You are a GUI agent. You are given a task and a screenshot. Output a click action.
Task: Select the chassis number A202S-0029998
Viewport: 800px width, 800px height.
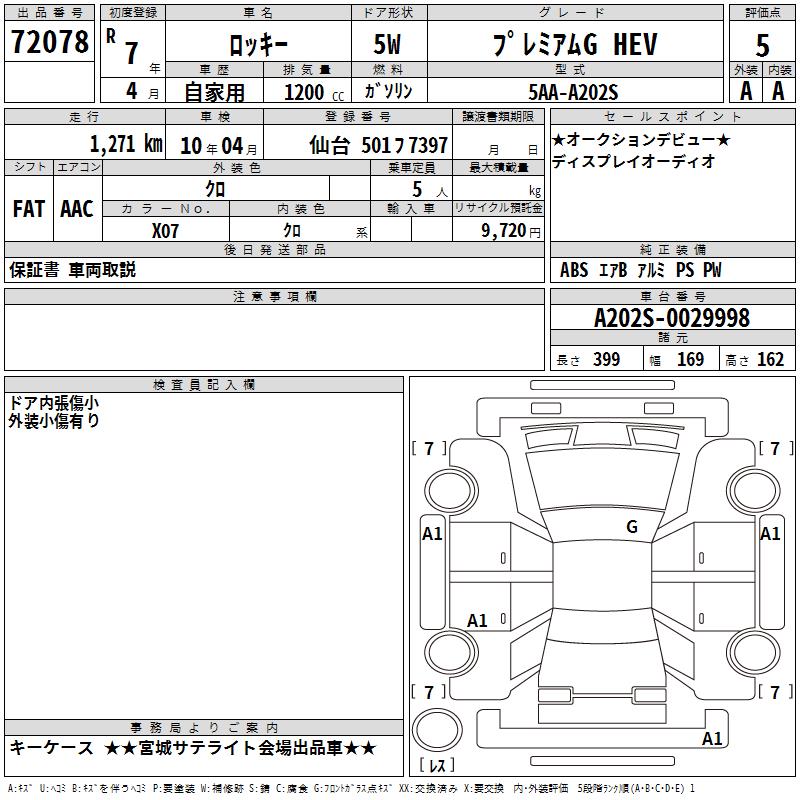pyautogui.click(x=671, y=318)
